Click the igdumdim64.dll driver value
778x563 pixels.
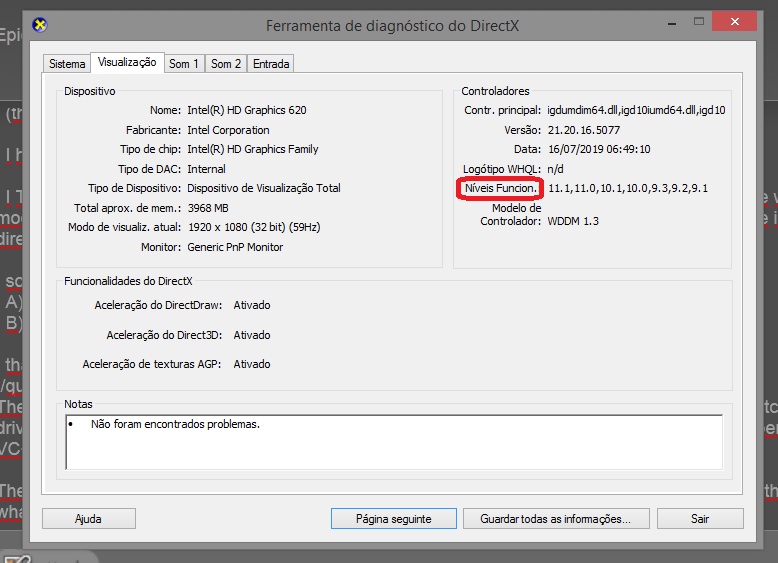(636, 110)
